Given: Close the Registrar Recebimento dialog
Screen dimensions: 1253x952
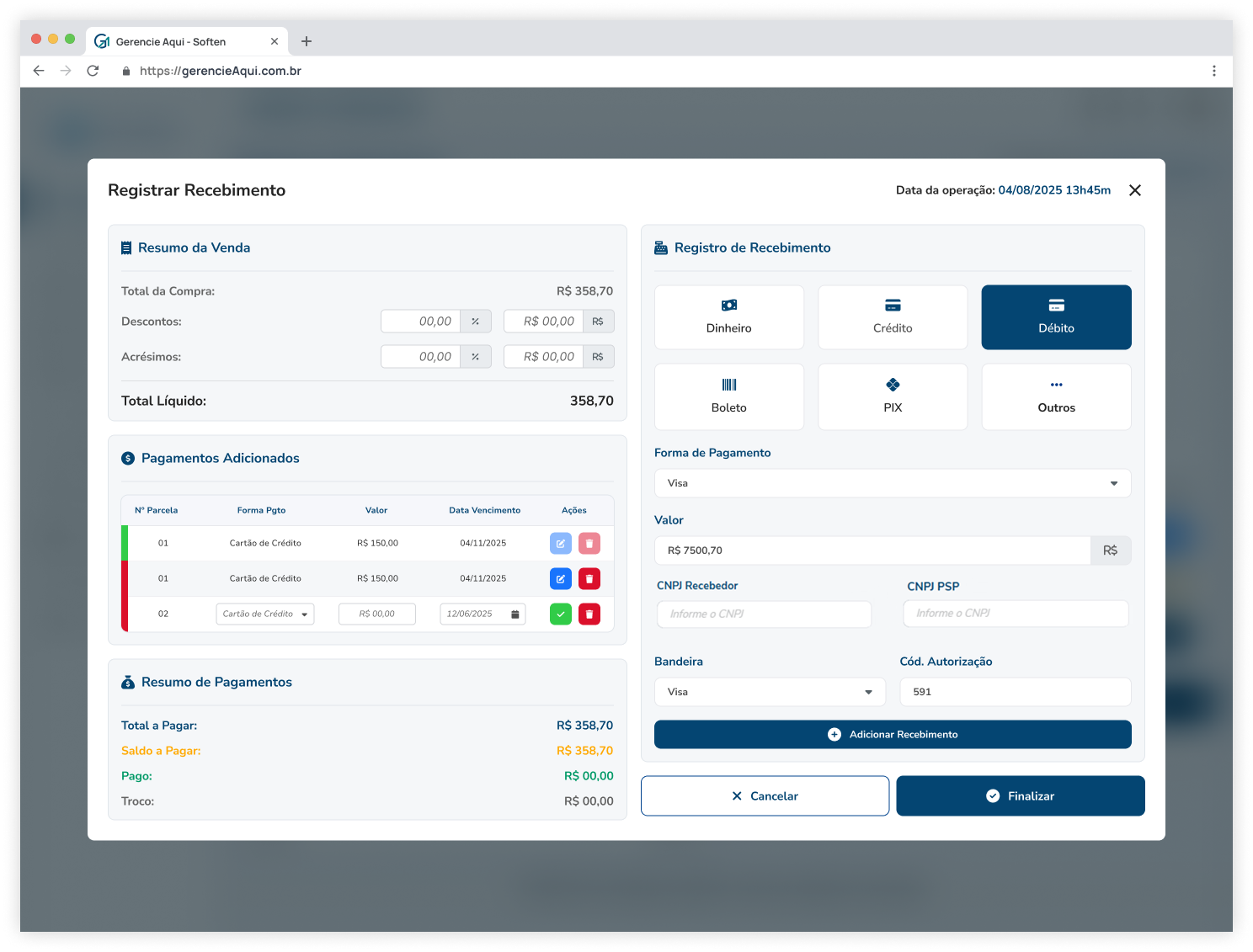Looking at the screenshot, I should coord(1134,190).
